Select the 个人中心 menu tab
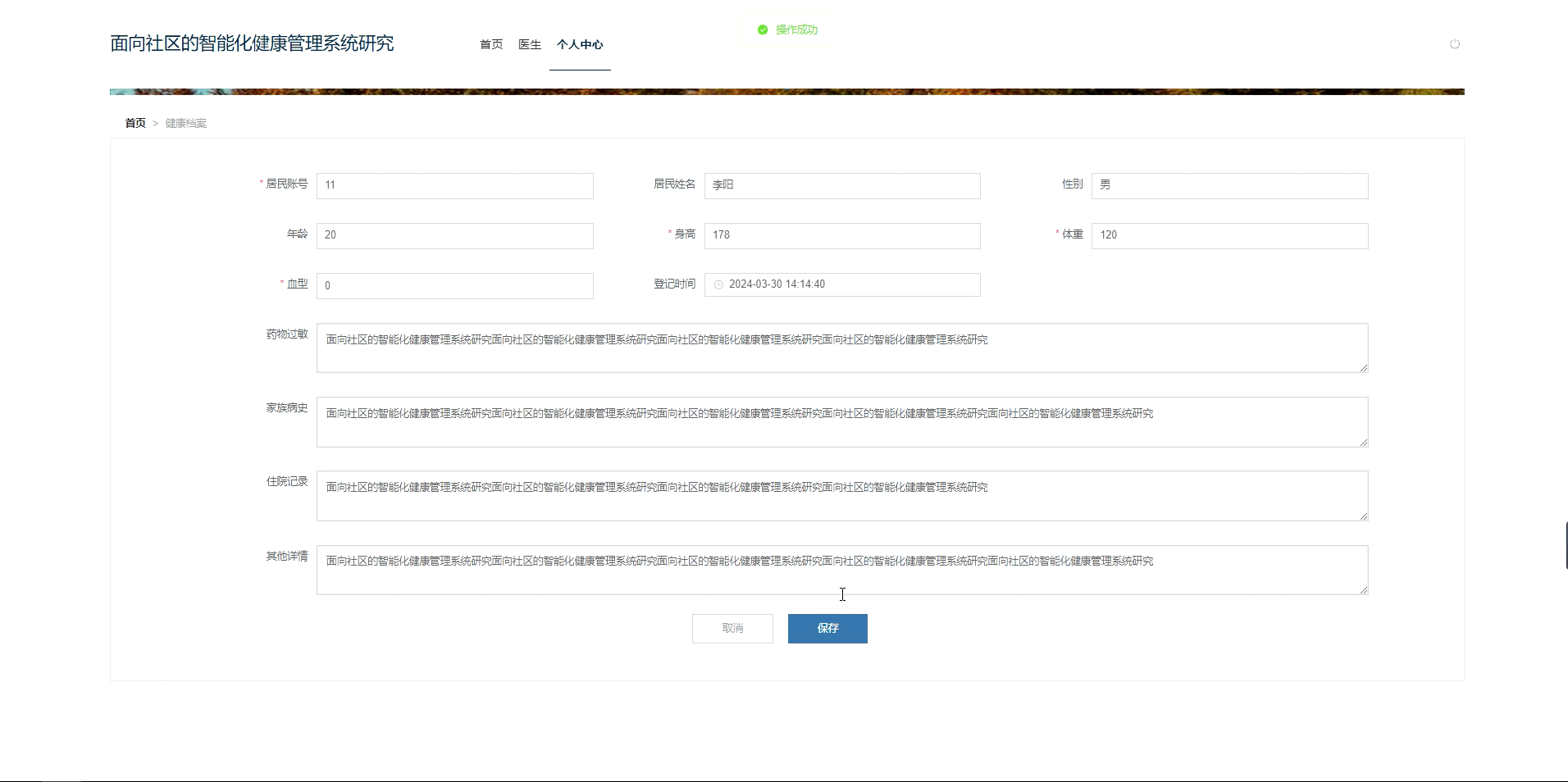The height and width of the screenshot is (782, 1568). pos(580,45)
